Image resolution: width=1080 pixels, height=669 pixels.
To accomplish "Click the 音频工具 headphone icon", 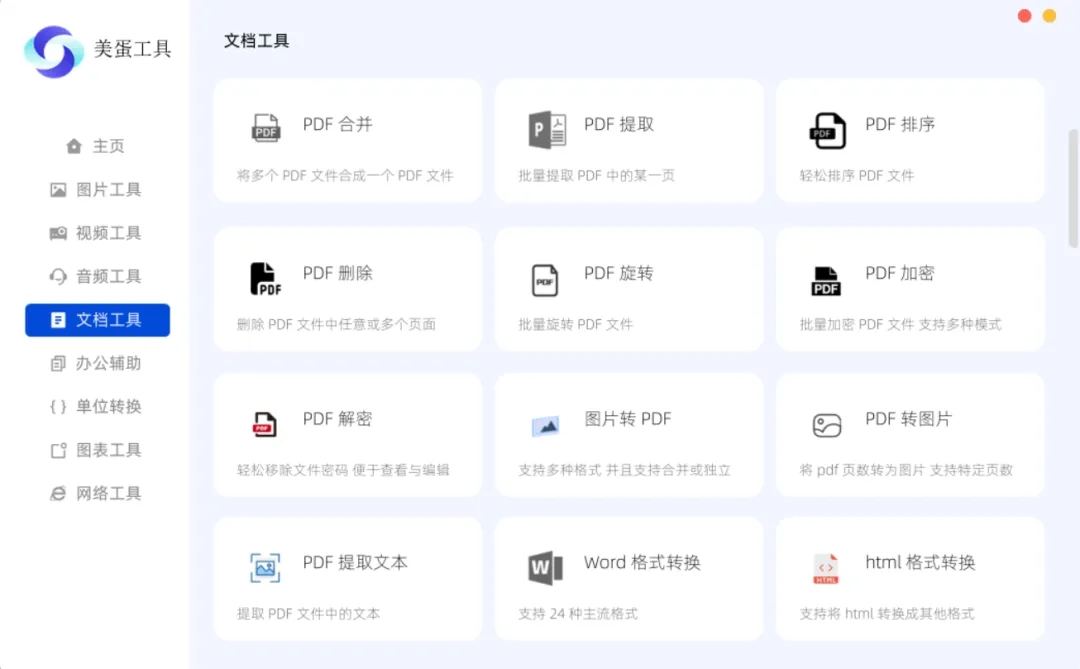I will coord(60,276).
